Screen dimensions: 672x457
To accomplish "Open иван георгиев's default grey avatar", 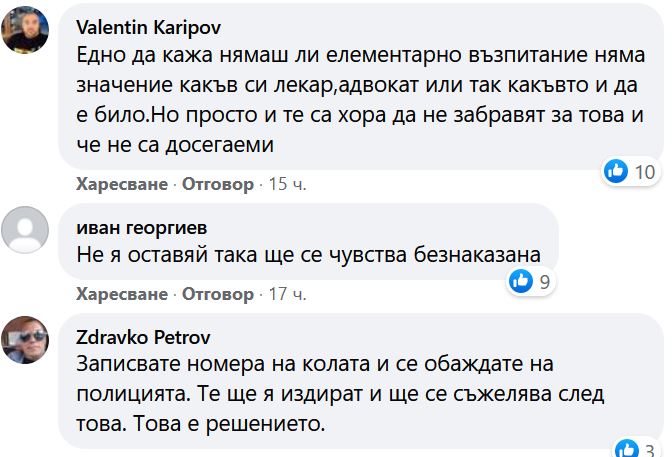I will click(x=25, y=230).
